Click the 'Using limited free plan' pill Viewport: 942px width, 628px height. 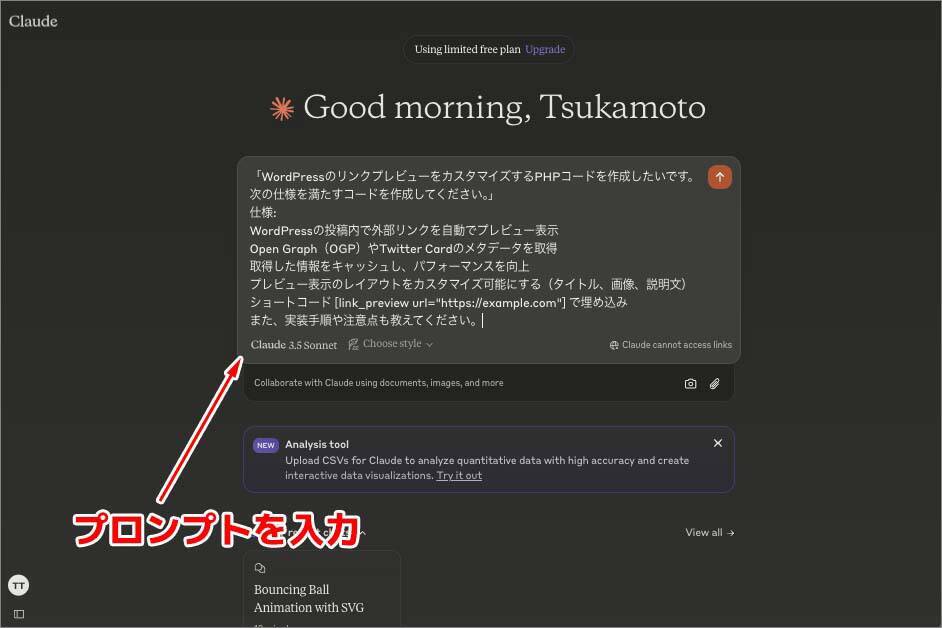[x=467, y=49]
